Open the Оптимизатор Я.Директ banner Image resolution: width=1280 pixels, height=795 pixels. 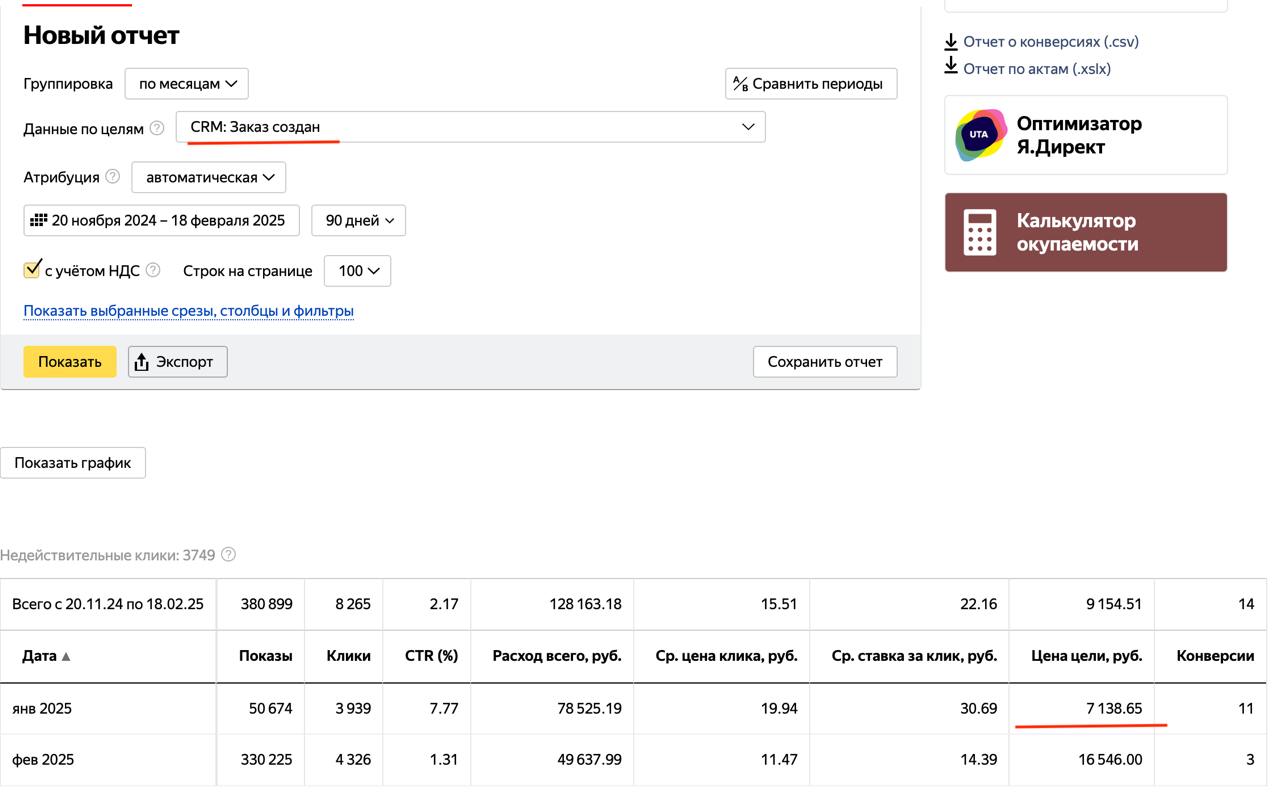click(x=1086, y=135)
